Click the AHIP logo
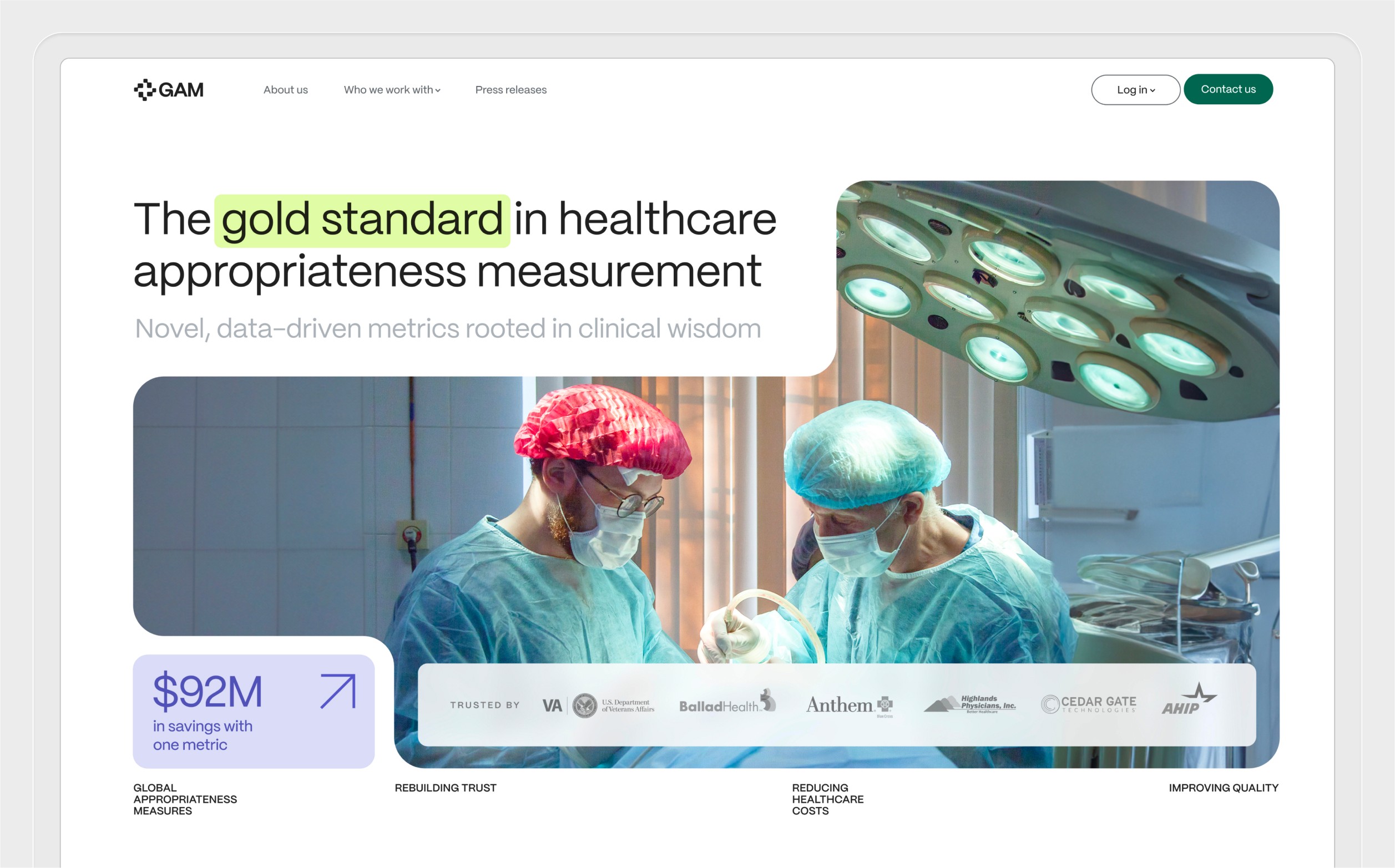 pos(1189,699)
